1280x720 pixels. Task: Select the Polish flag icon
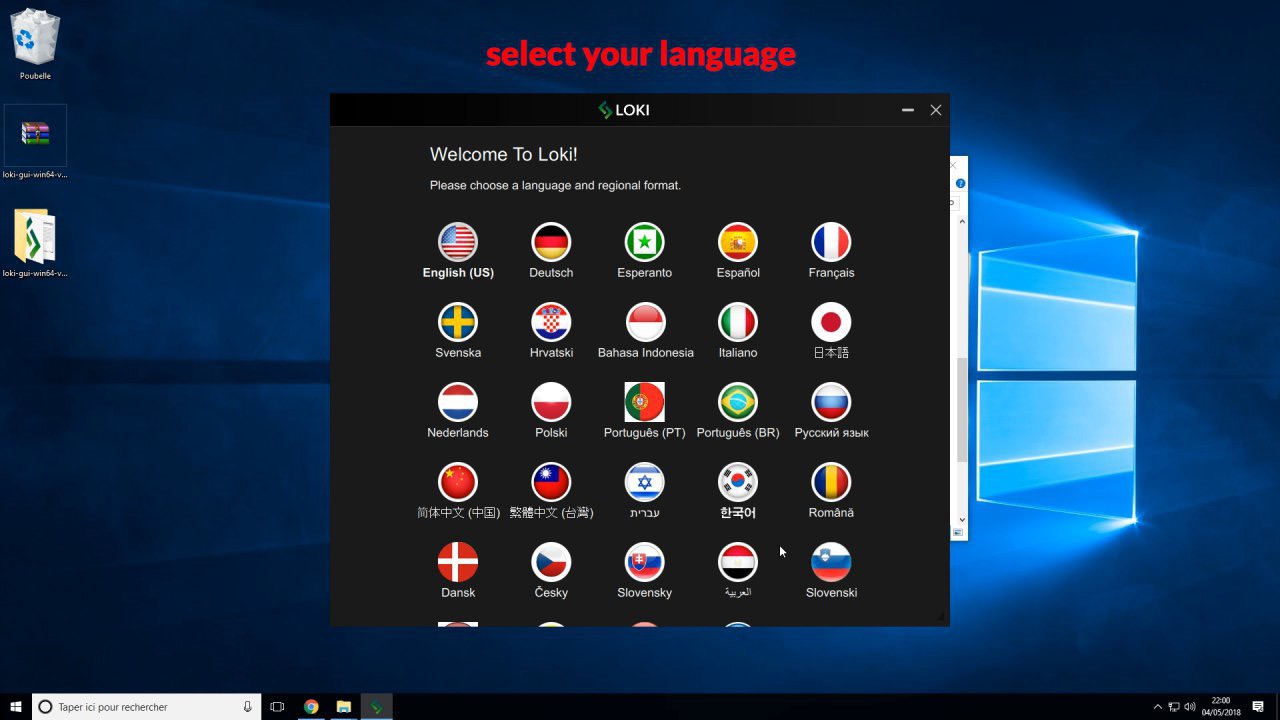(x=551, y=402)
